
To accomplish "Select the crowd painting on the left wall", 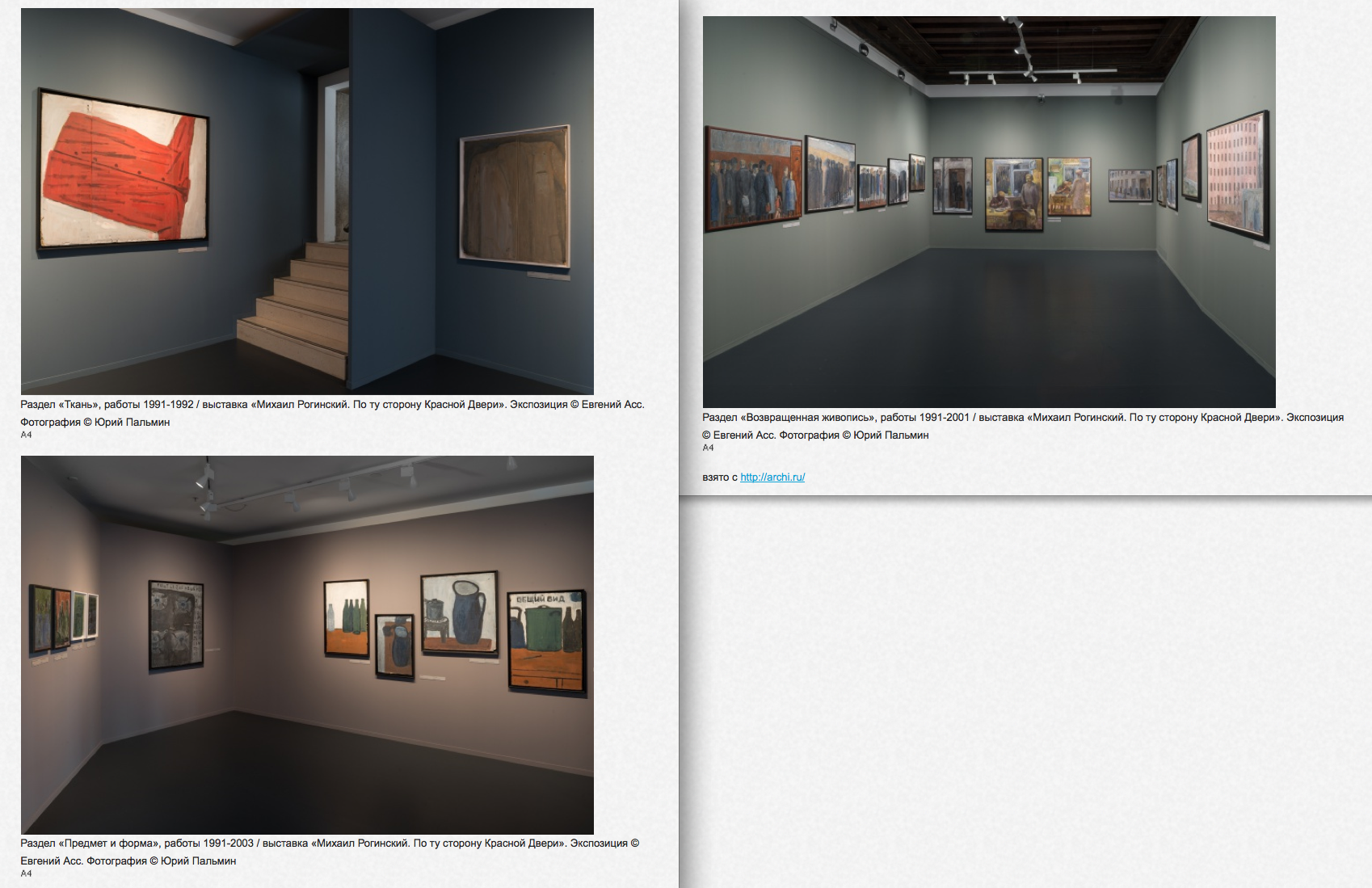I will pos(753,179).
